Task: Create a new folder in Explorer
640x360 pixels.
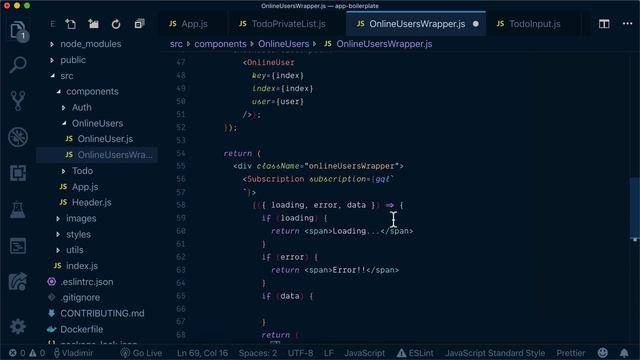Action: click(93, 24)
